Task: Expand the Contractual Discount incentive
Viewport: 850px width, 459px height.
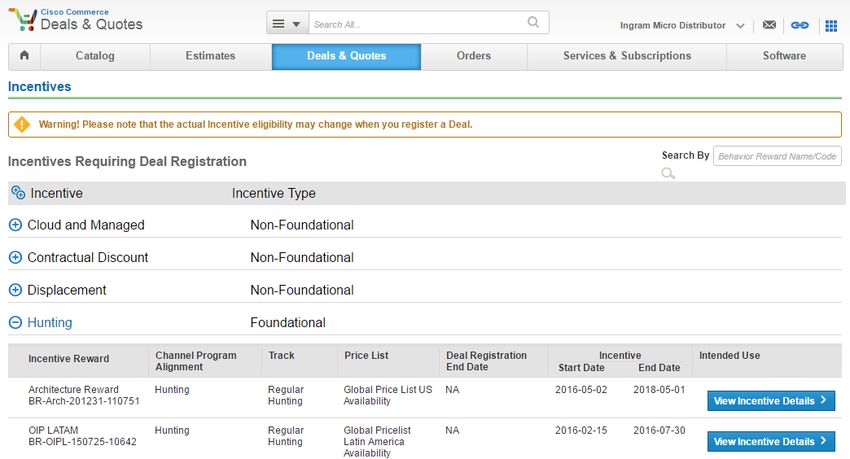Action: pos(16,257)
